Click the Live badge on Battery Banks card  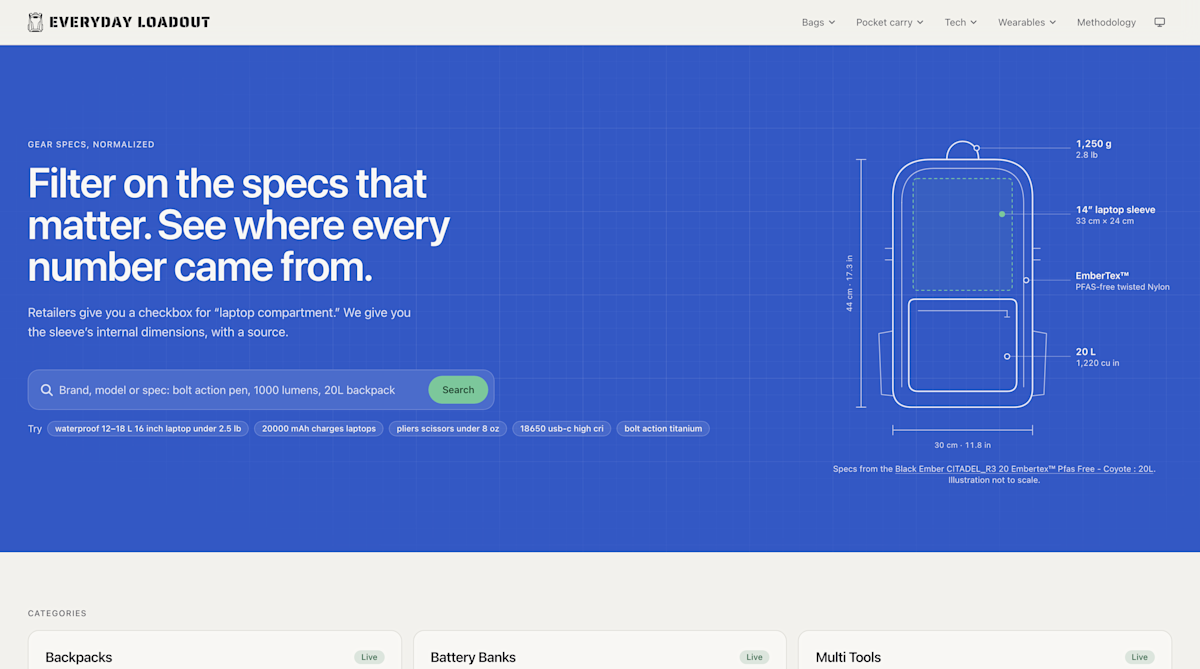[754, 657]
